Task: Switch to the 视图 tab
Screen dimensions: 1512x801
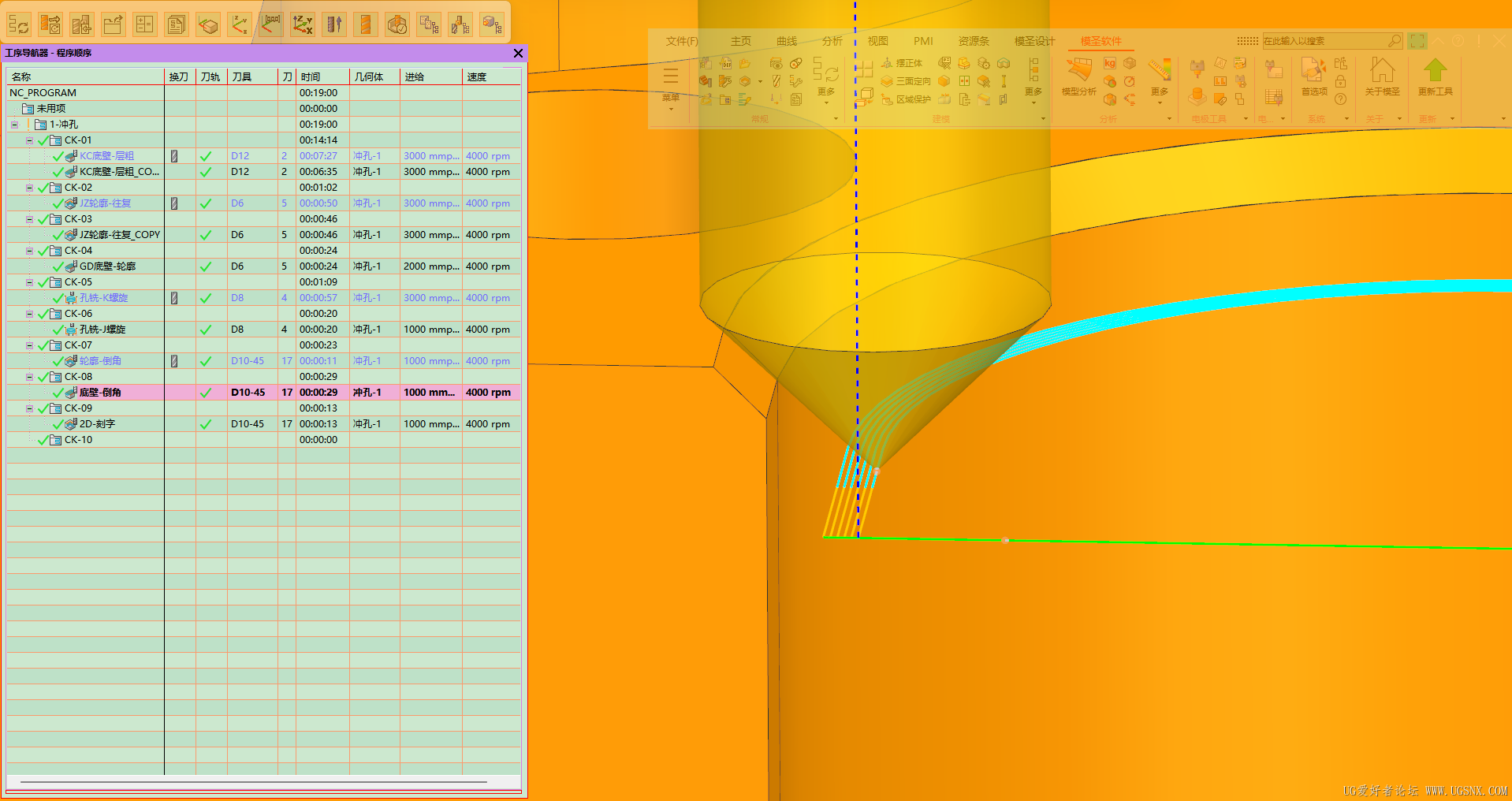Action: point(878,41)
